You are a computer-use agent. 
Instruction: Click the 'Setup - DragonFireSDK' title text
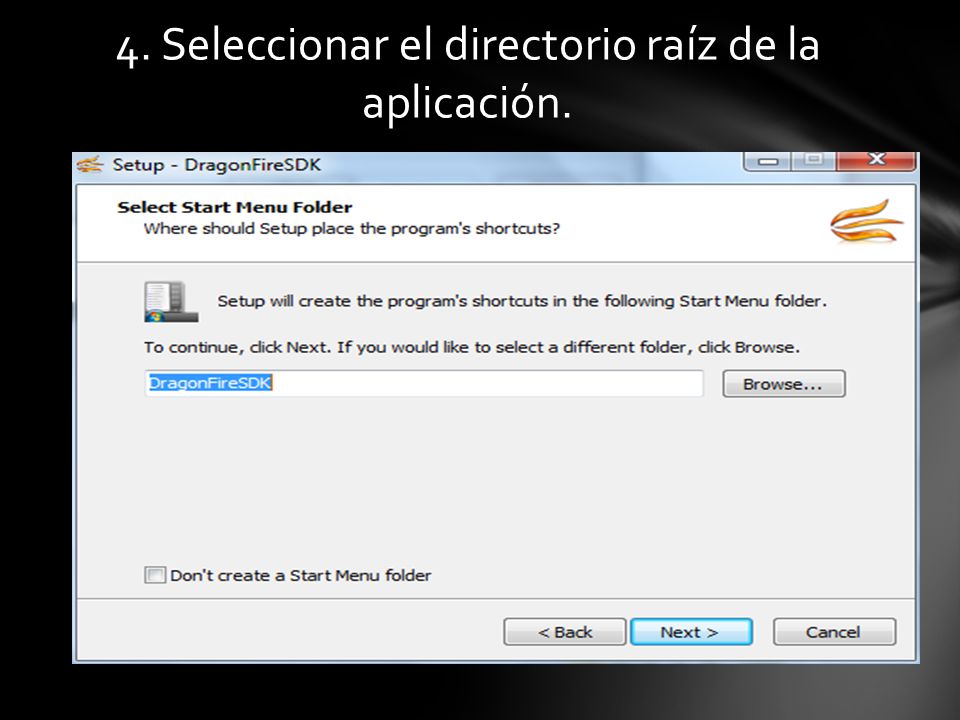point(216,165)
